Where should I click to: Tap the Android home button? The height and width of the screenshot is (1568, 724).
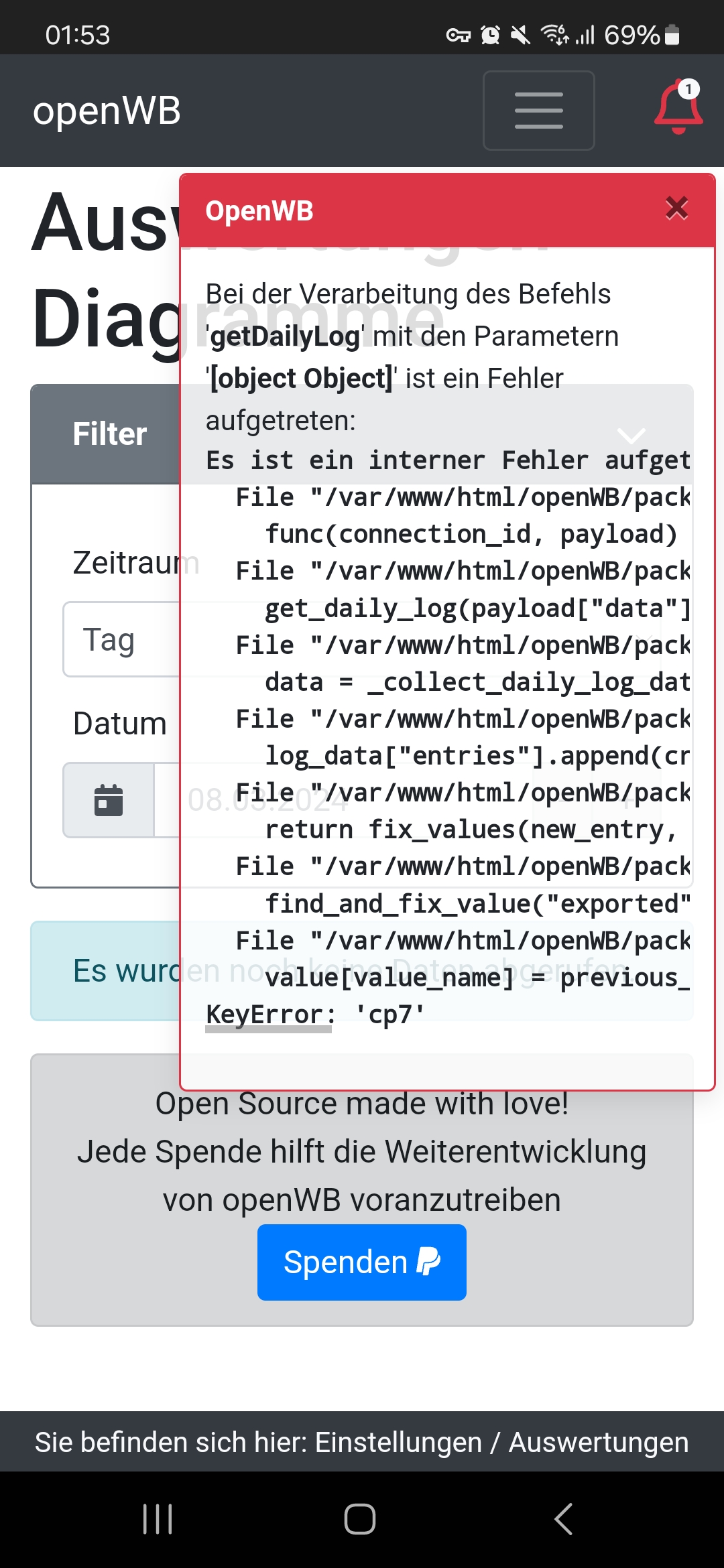click(x=360, y=1519)
